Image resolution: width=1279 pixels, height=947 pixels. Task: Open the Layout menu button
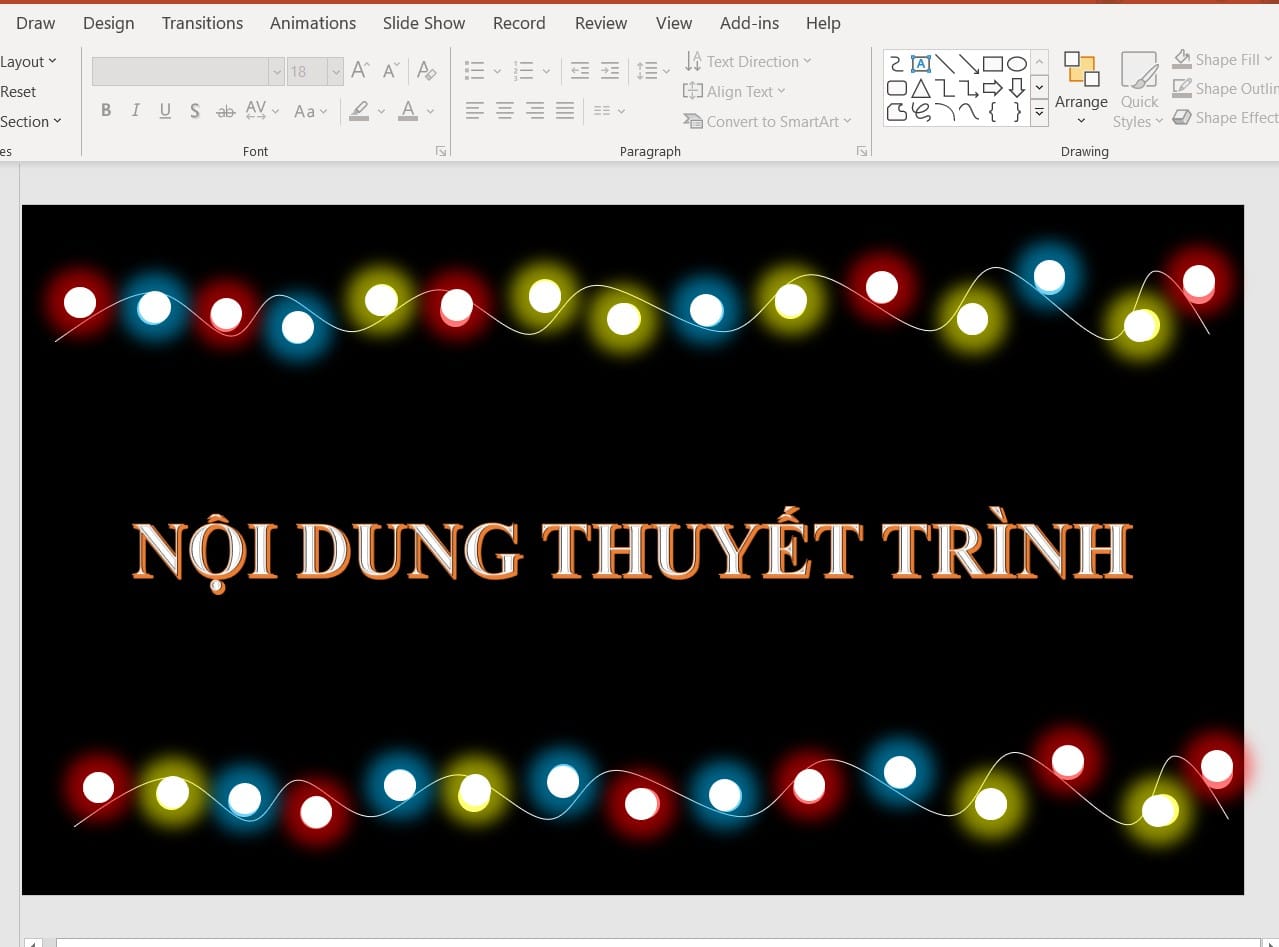click(28, 61)
